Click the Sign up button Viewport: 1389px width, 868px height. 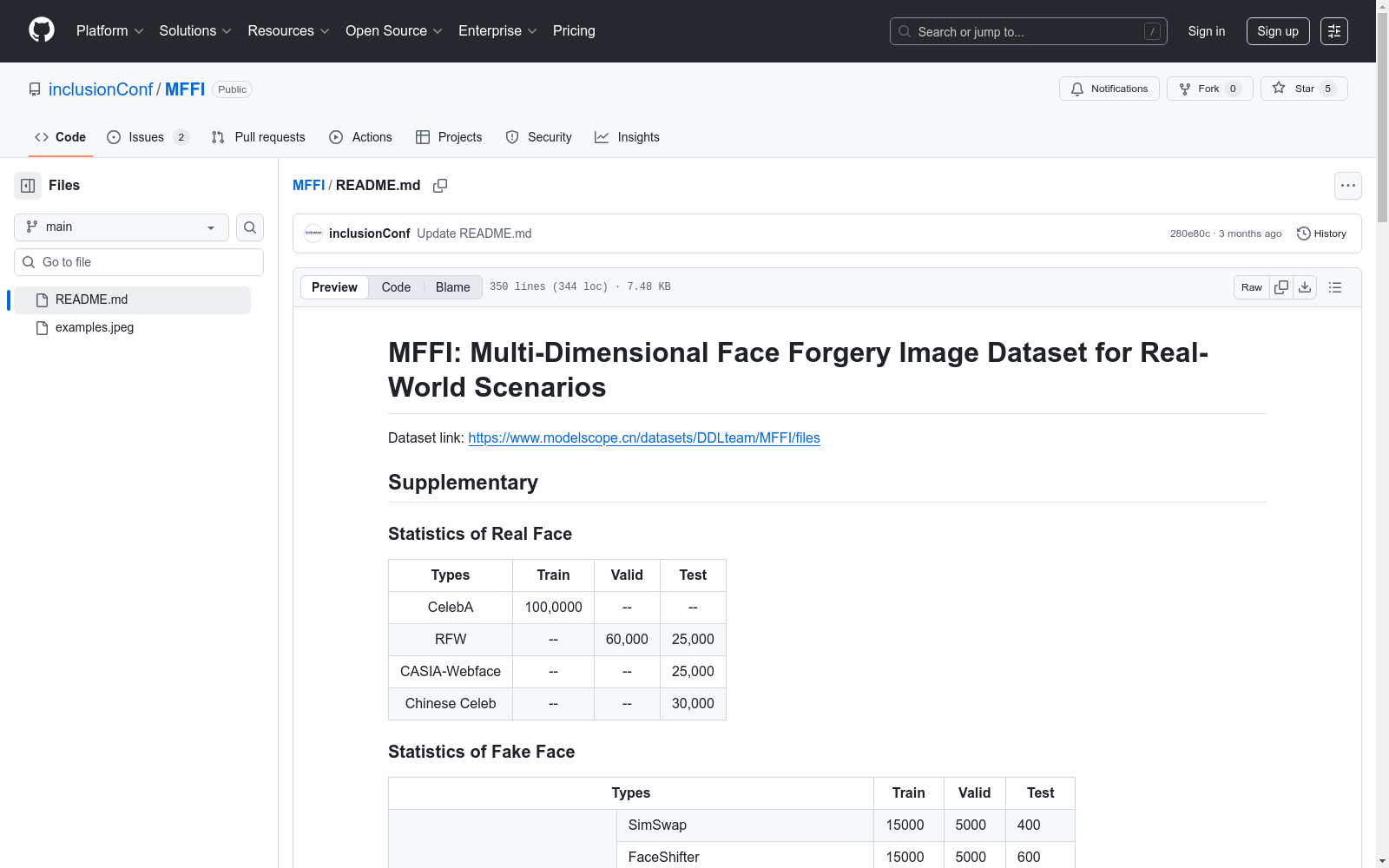point(1277,31)
